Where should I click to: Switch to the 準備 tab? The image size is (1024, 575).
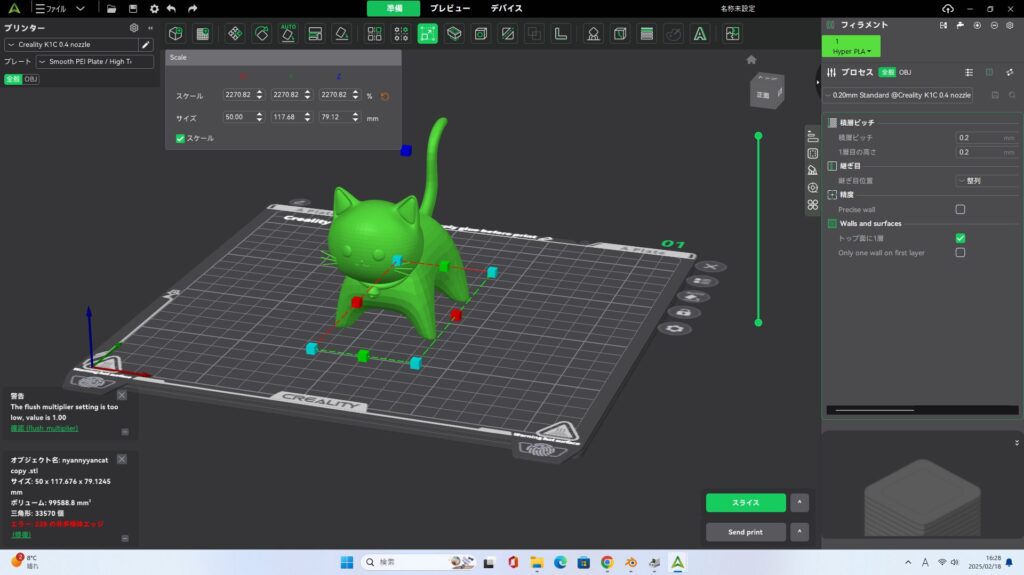pyautogui.click(x=394, y=8)
